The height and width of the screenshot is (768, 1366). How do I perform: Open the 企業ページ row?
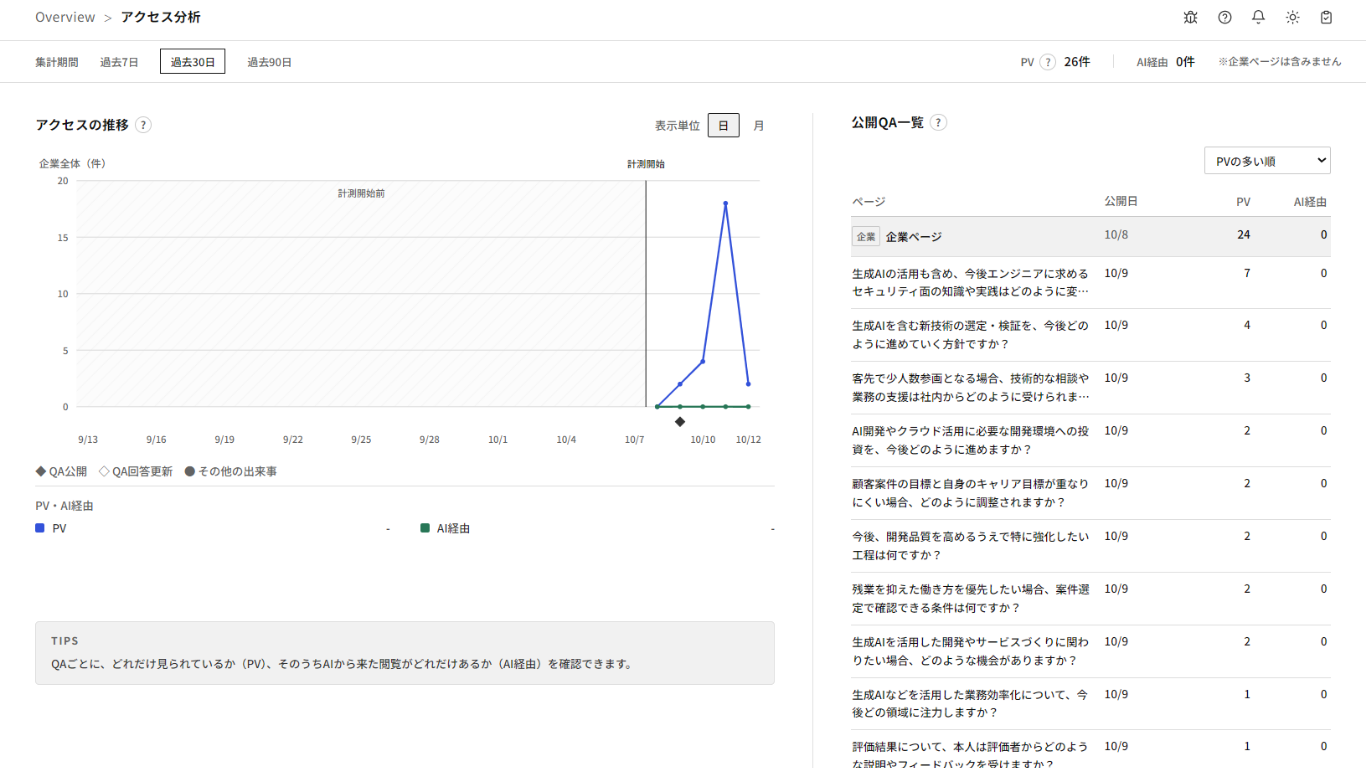1091,237
